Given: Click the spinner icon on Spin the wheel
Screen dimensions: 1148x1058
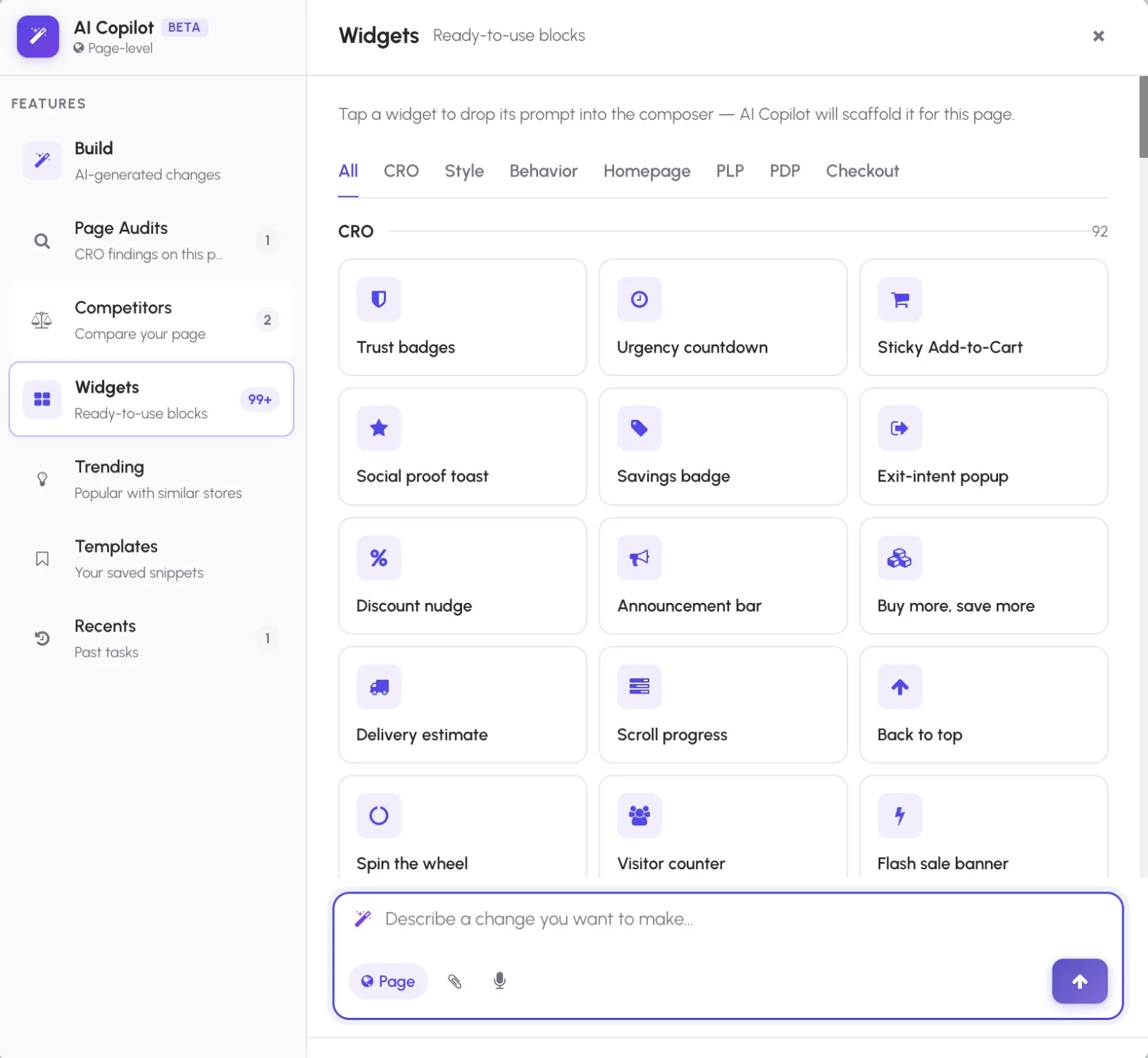Looking at the screenshot, I should [x=379, y=815].
